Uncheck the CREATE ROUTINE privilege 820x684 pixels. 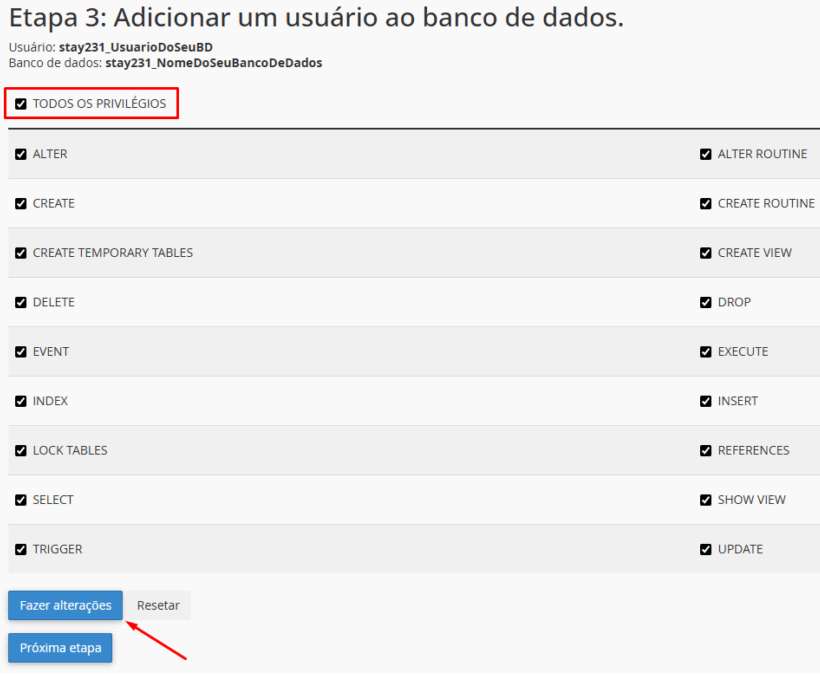point(706,203)
